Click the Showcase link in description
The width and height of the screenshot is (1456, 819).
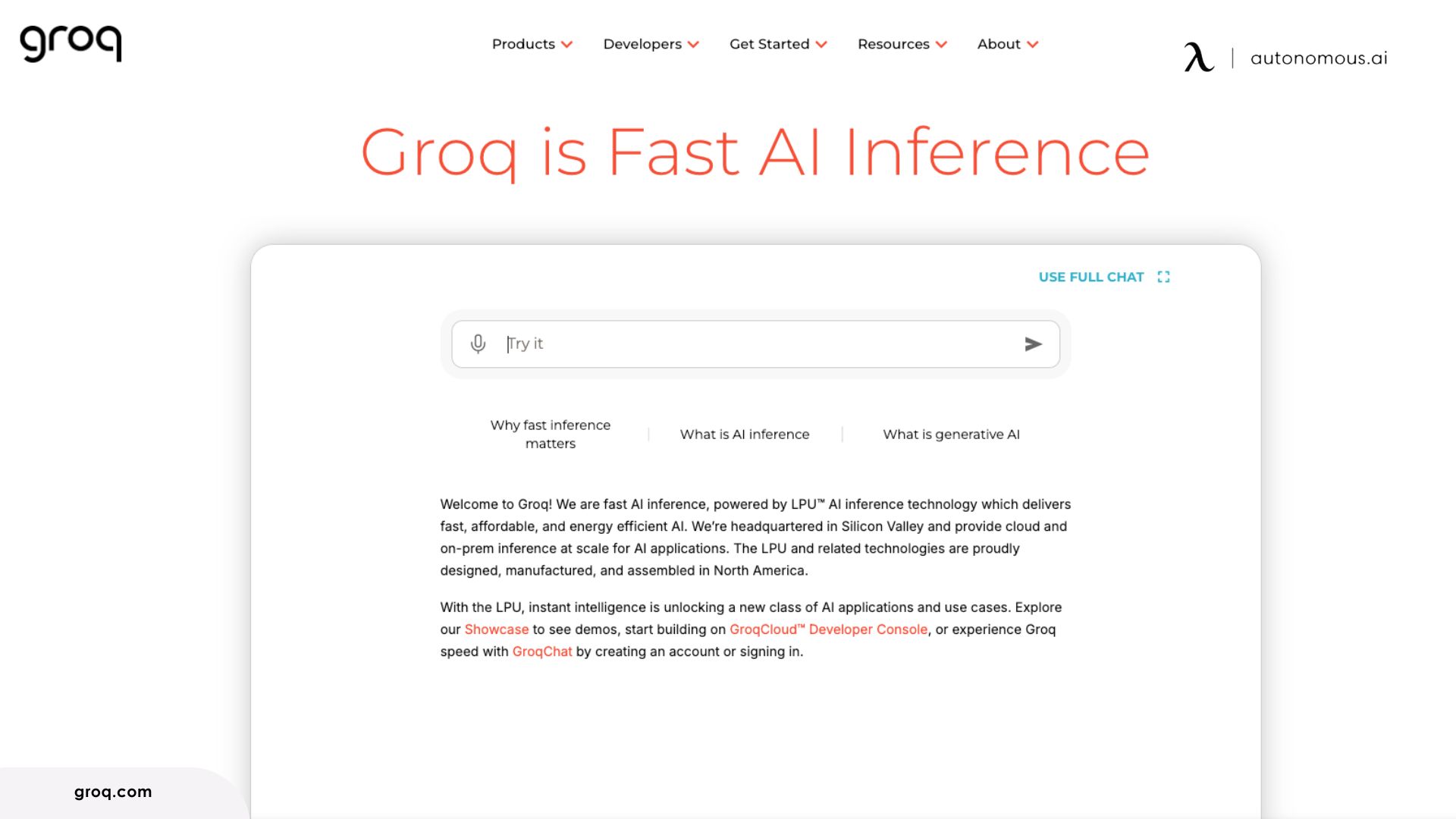[x=497, y=629]
